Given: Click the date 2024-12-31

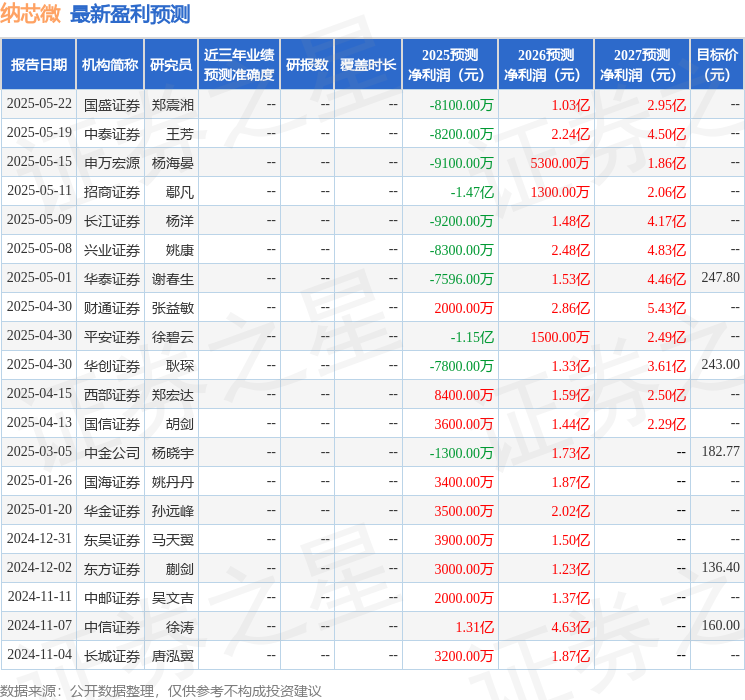Looking at the screenshot, I should (x=39, y=538).
